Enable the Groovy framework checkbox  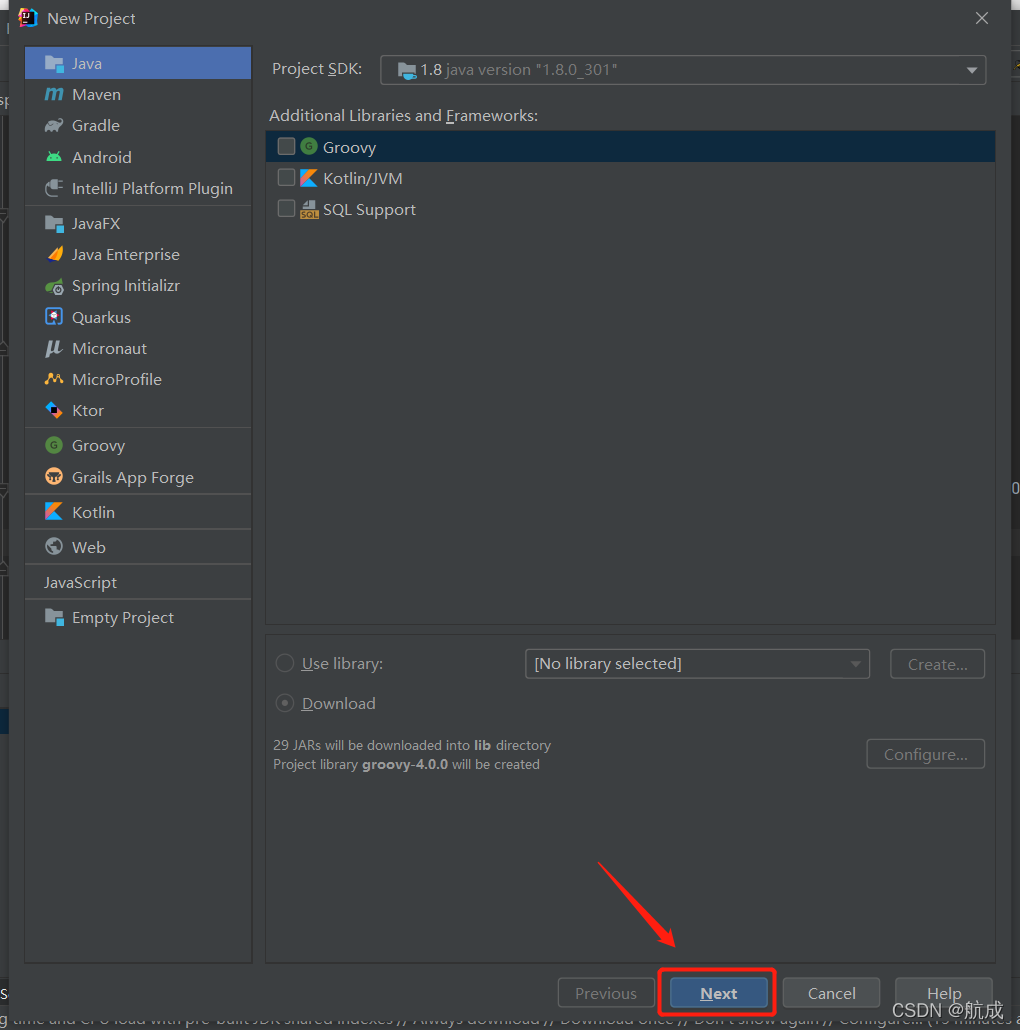pyautogui.click(x=286, y=146)
